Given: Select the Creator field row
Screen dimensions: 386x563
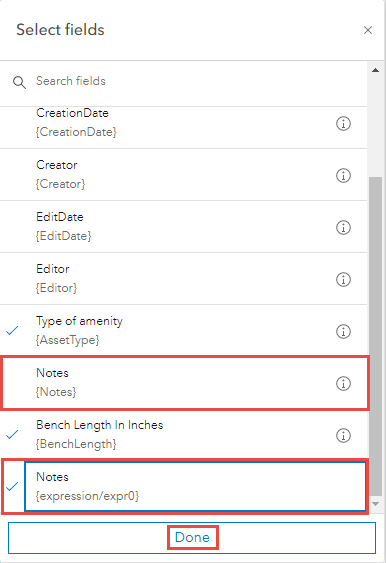Looking at the screenshot, I should [x=183, y=175].
